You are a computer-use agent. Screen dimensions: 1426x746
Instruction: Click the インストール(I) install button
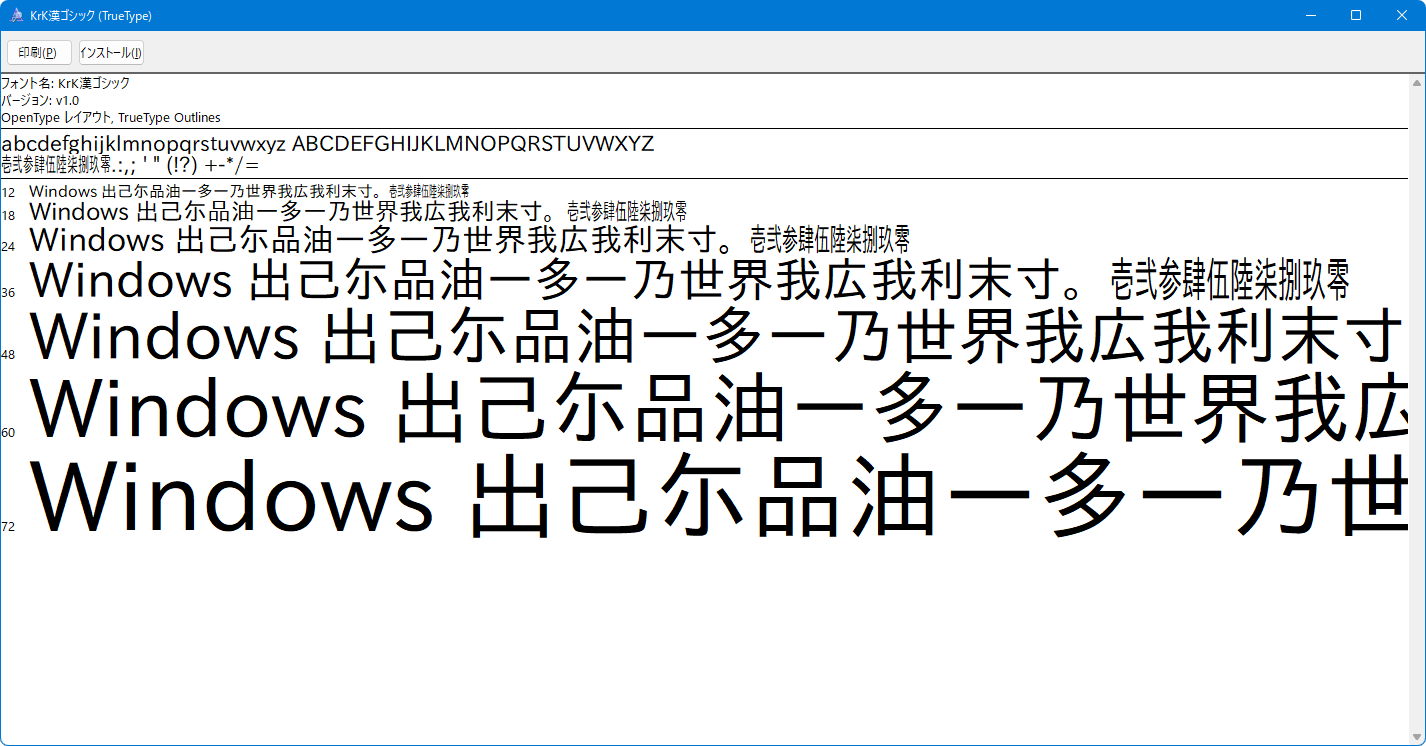[x=111, y=52]
